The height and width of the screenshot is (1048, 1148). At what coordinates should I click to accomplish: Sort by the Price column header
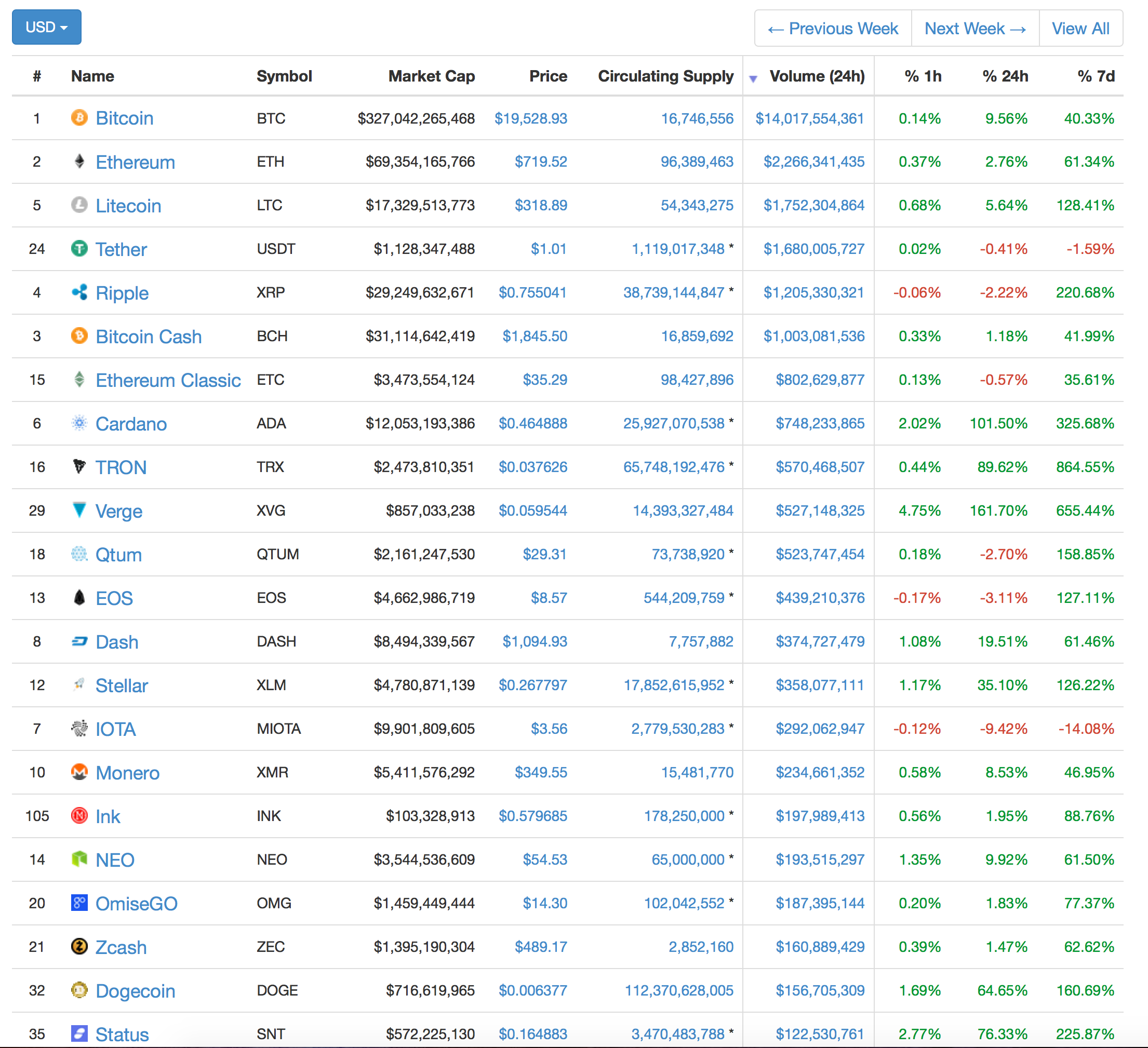tap(549, 76)
